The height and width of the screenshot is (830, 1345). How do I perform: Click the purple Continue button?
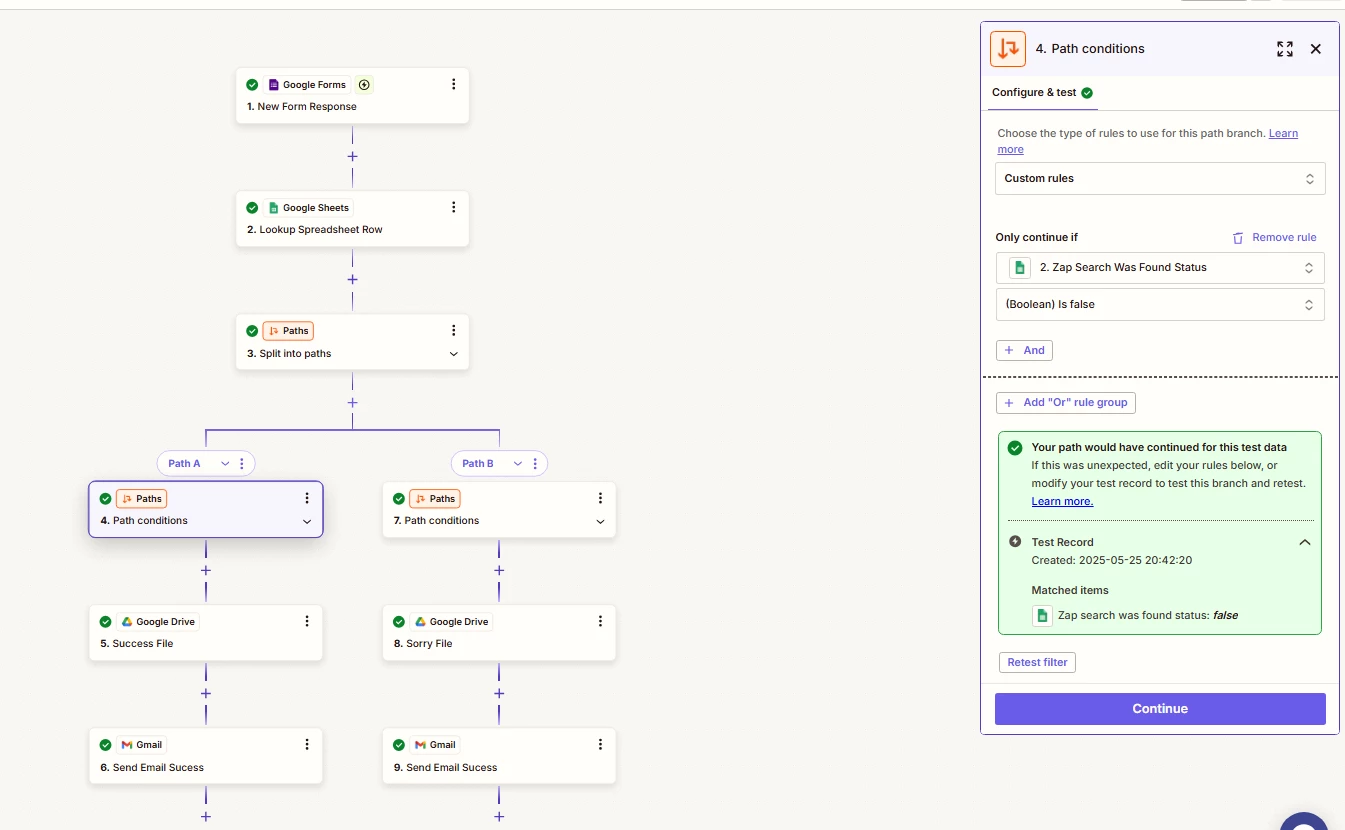[x=1160, y=708]
